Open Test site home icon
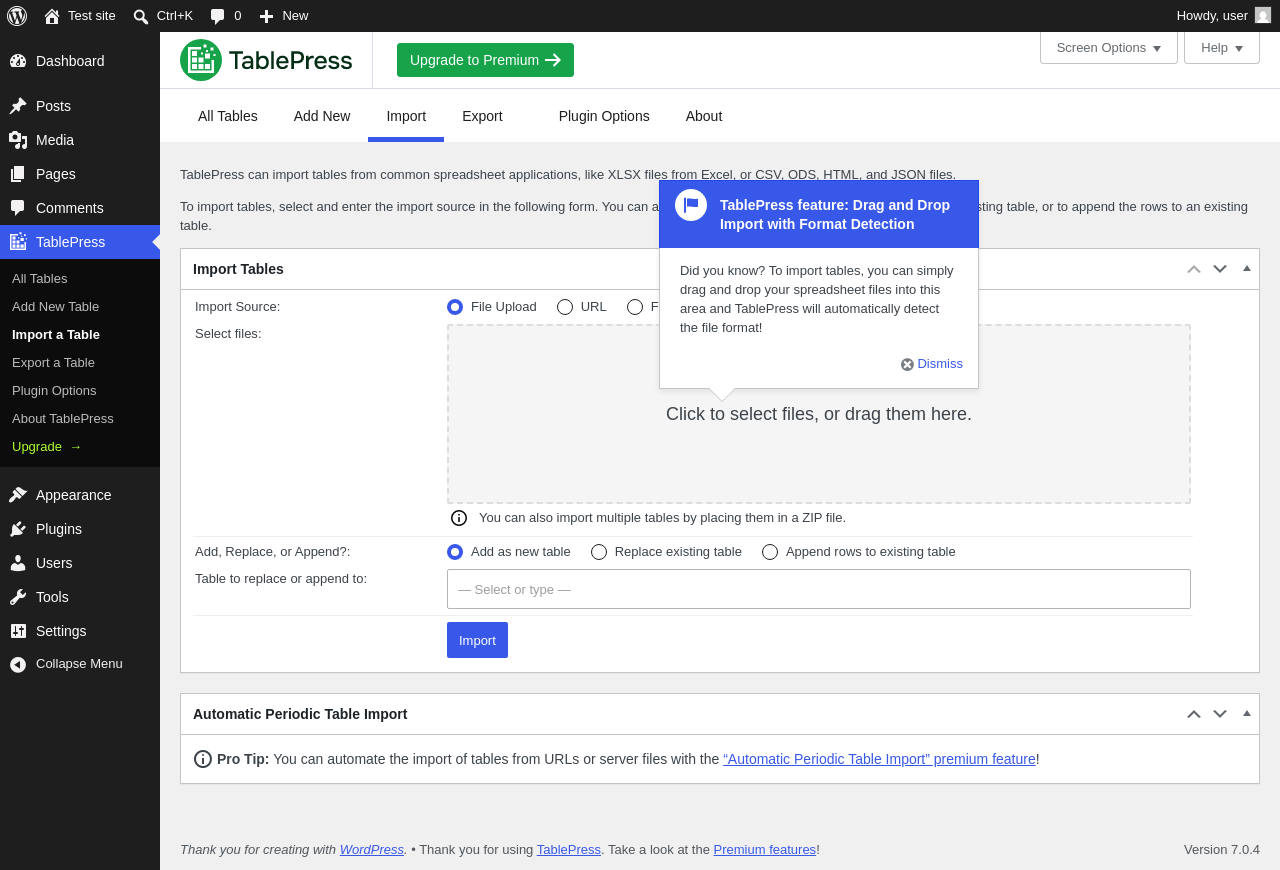 (52, 16)
